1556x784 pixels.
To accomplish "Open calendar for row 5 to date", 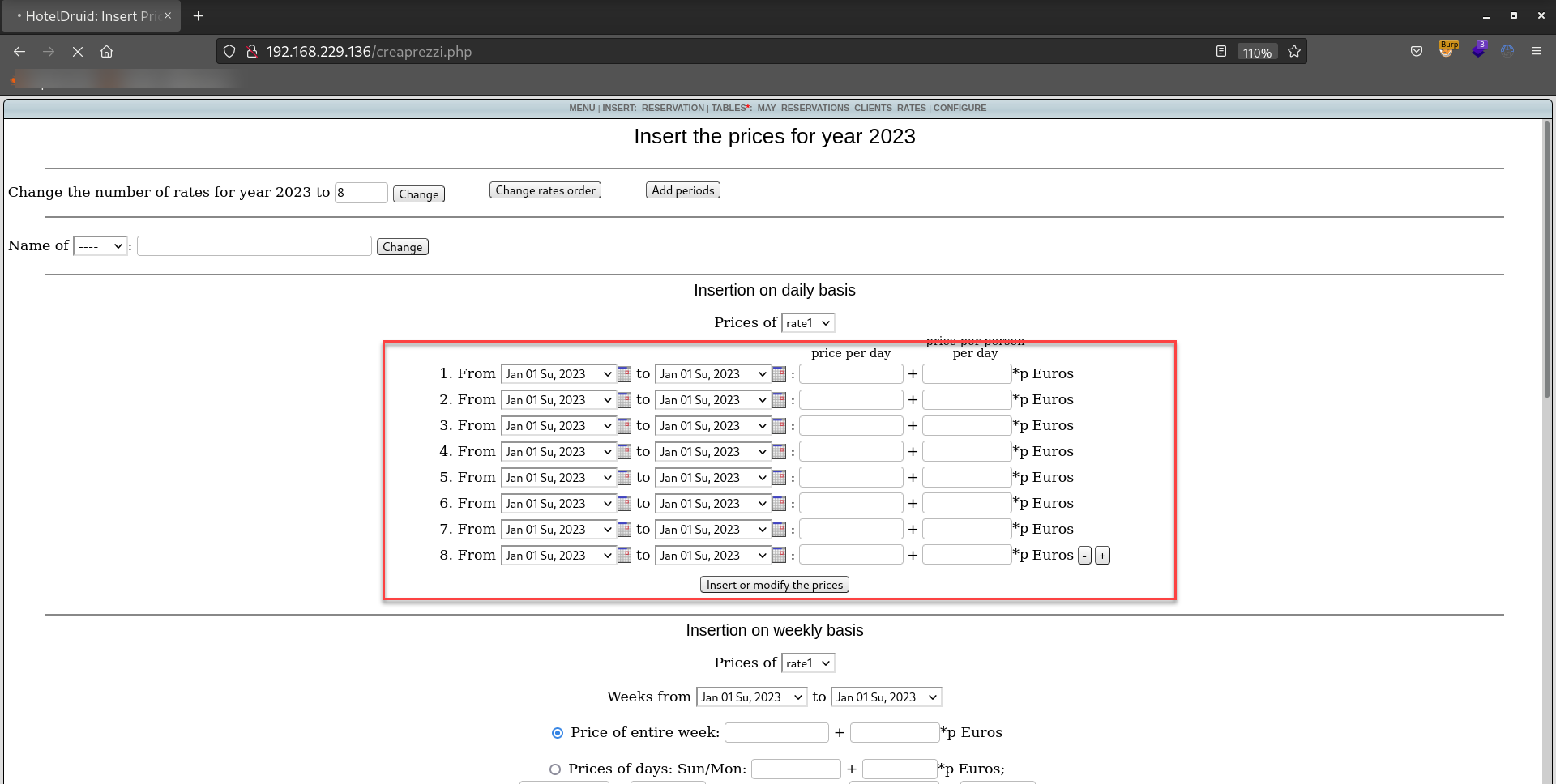I will 779,478.
